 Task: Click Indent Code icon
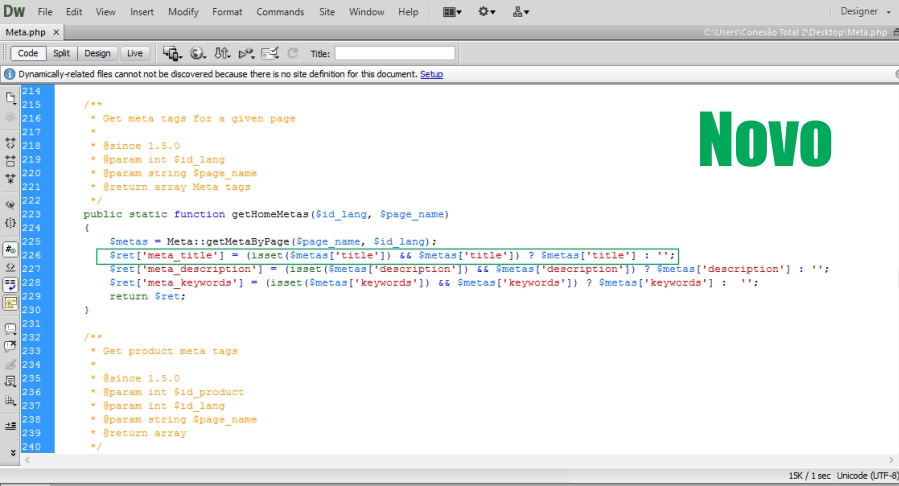[x=10, y=426]
